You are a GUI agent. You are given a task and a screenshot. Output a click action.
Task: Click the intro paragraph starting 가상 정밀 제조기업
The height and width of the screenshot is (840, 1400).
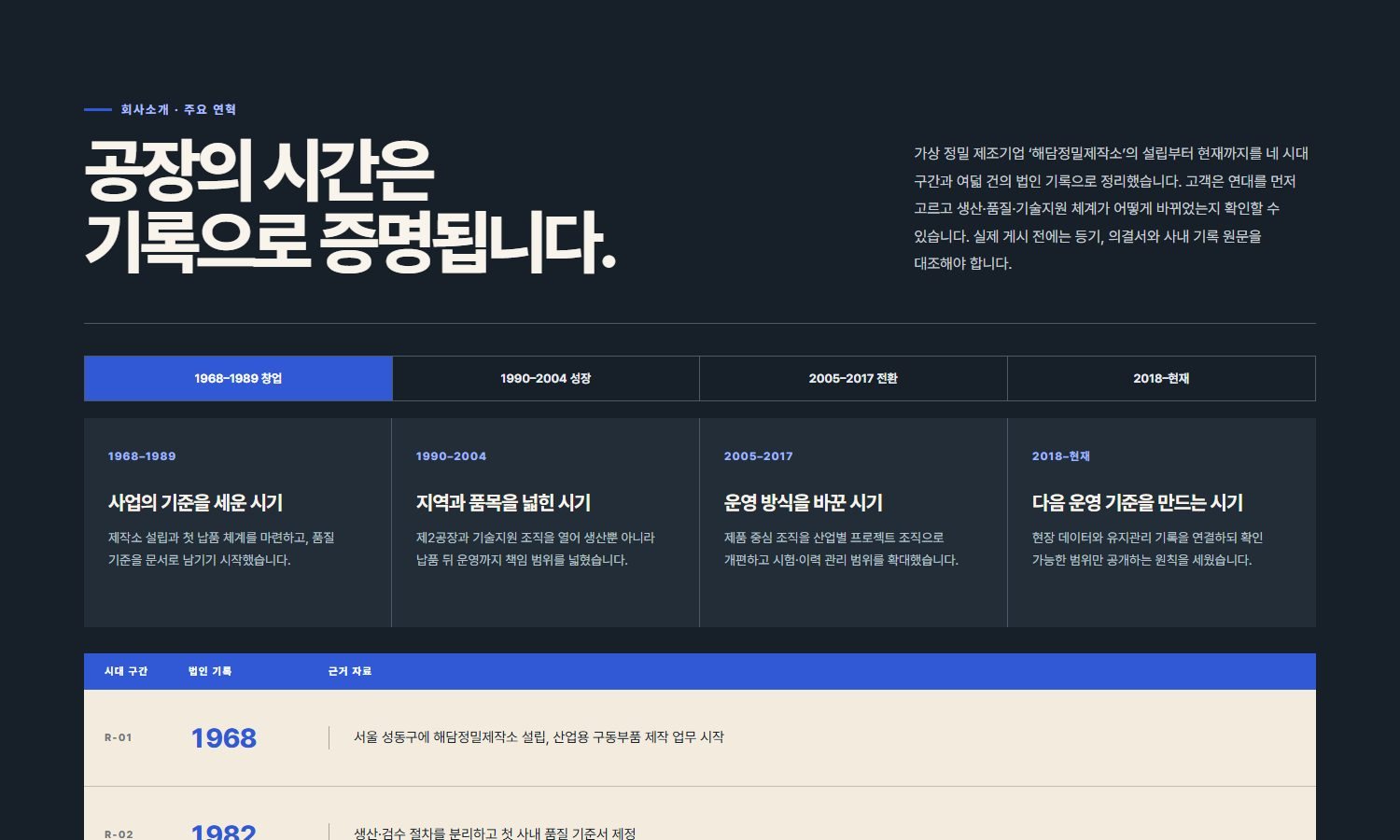click(1112, 208)
